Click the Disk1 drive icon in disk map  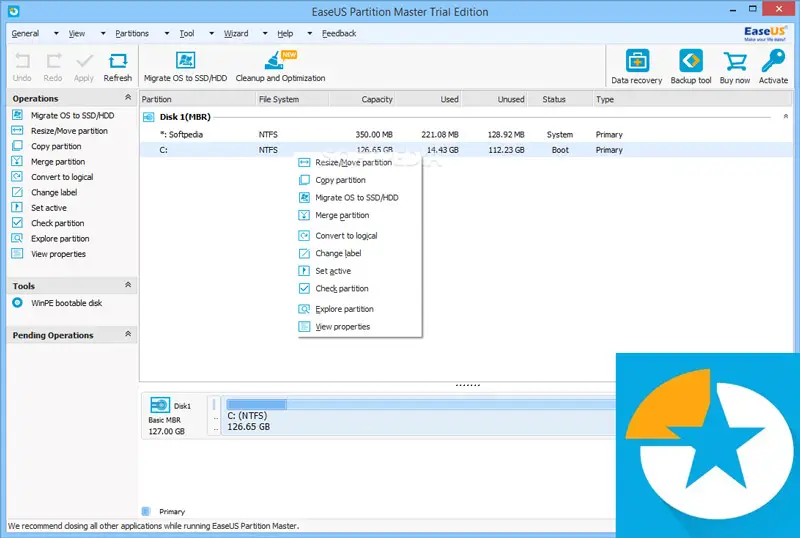tap(160, 405)
